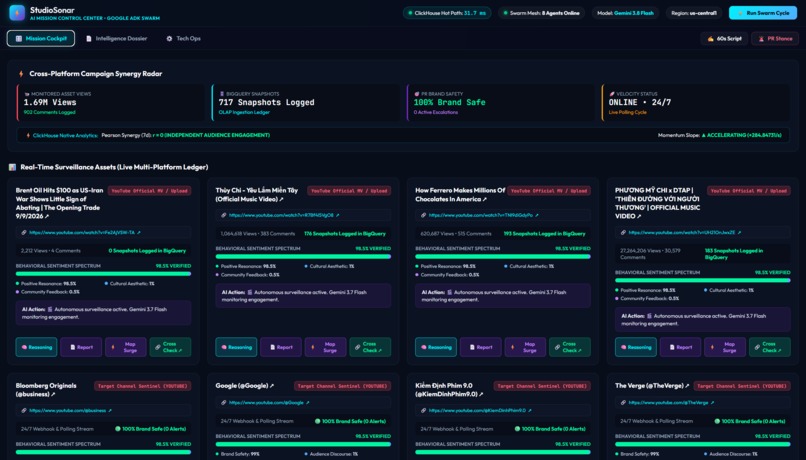This screenshot has height=460, width=806.
Task: Click the Monitored Asset Views tile icon
Action: pyautogui.click(x=27, y=94)
